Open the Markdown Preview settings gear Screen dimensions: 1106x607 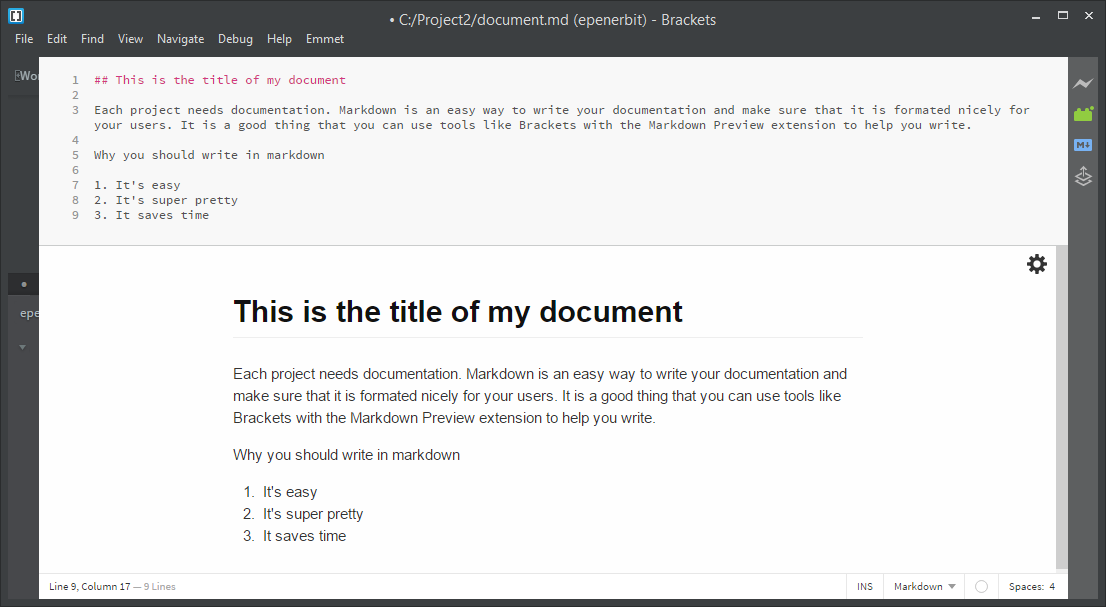click(1036, 263)
